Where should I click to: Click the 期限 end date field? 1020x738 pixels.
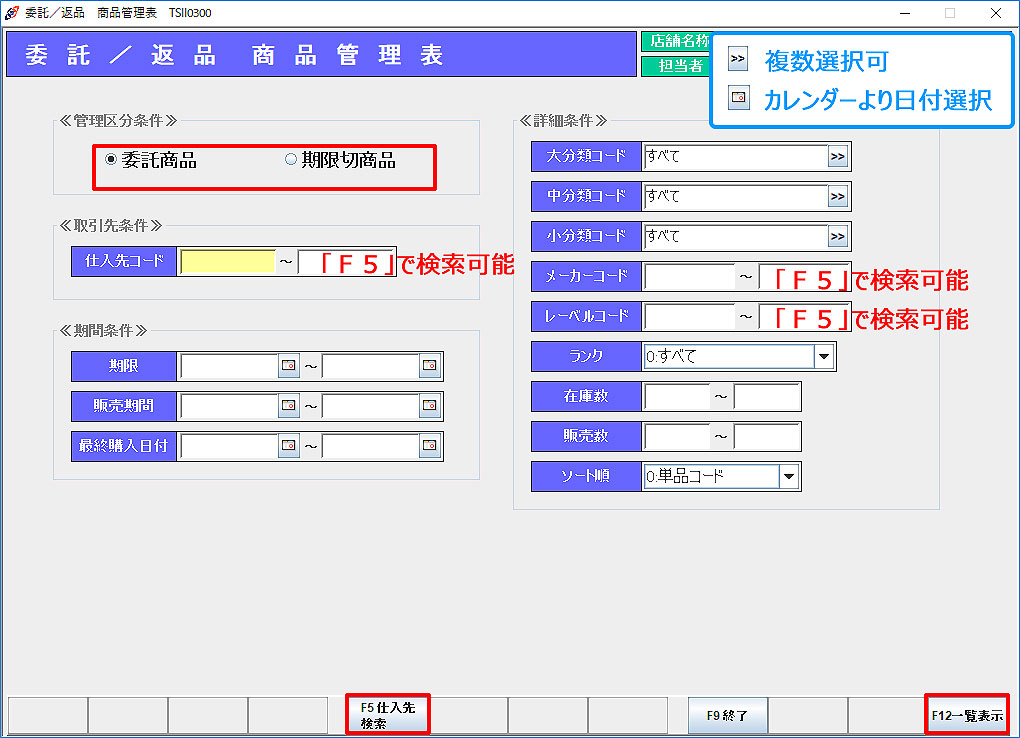tap(370, 366)
